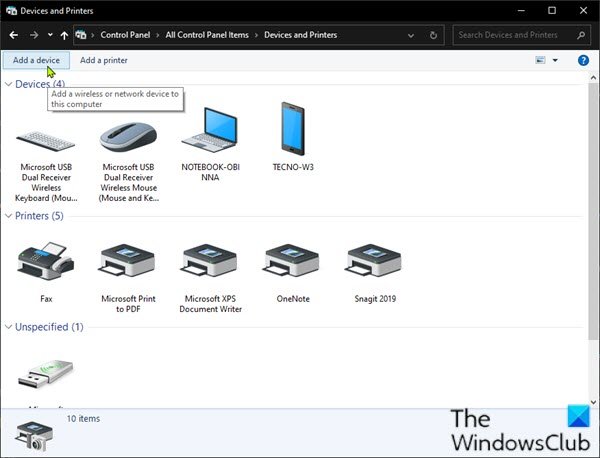Select the TECNO-W3 phone icon
The height and width of the screenshot is (458, 600).
click(x=293, y=129)
